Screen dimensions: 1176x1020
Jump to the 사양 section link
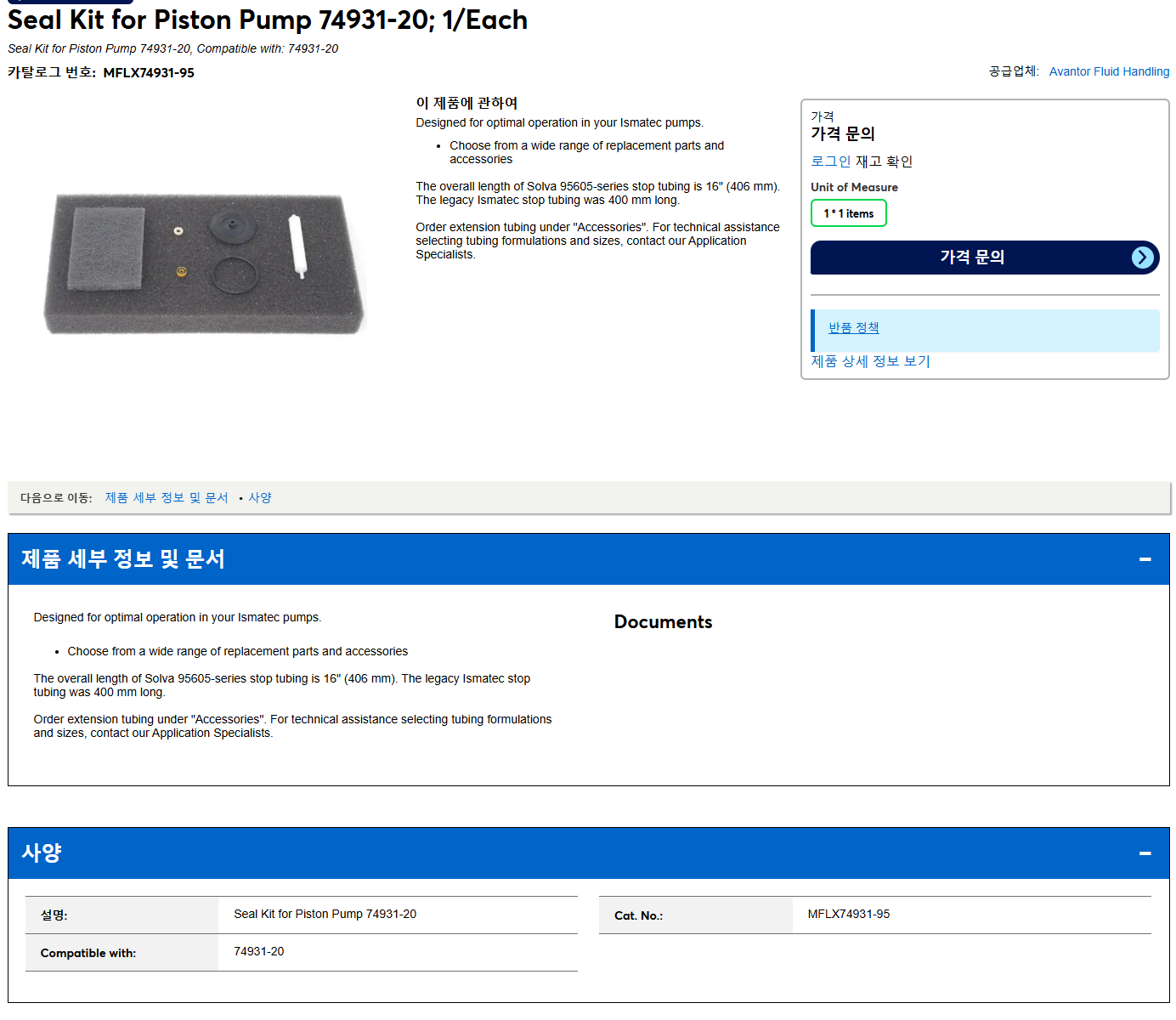pos(260,498)
